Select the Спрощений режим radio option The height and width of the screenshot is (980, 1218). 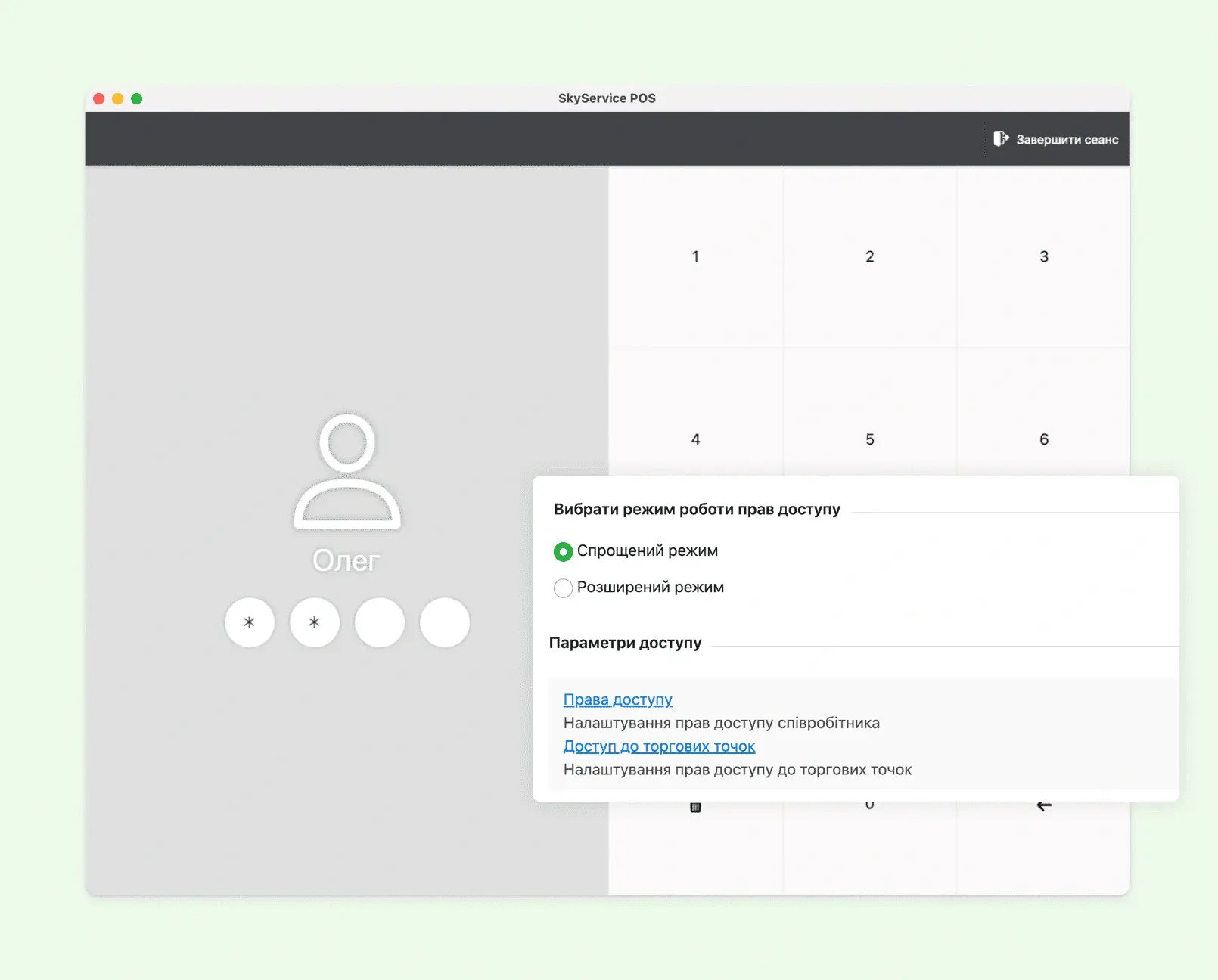[563, 552]
